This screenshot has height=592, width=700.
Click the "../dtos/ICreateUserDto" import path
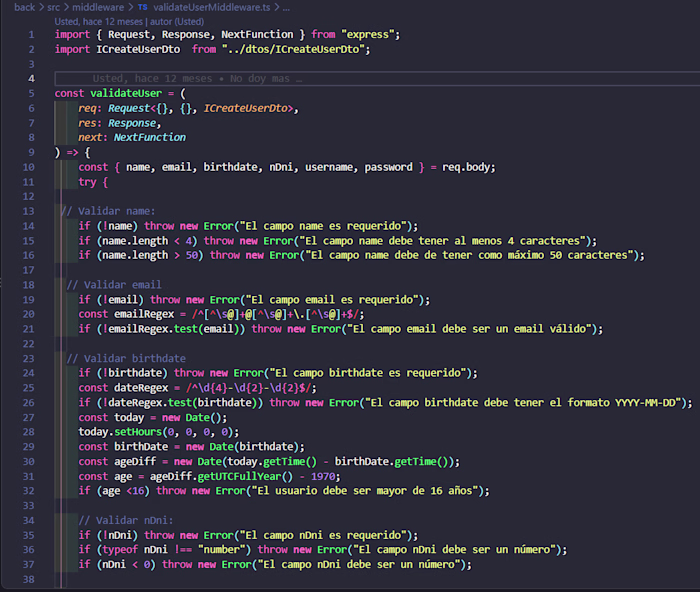[293, 49]
